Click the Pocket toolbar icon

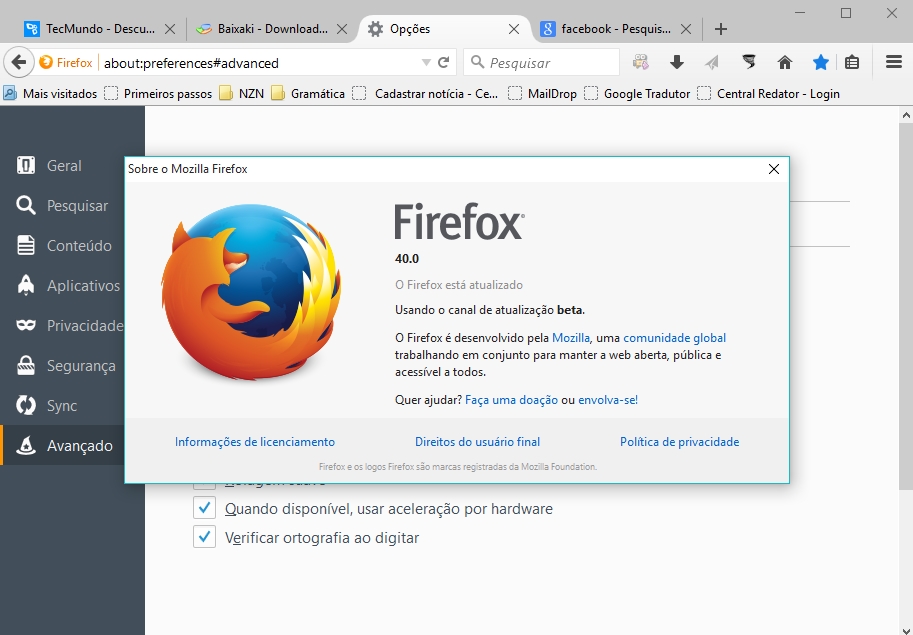point(749,62)
